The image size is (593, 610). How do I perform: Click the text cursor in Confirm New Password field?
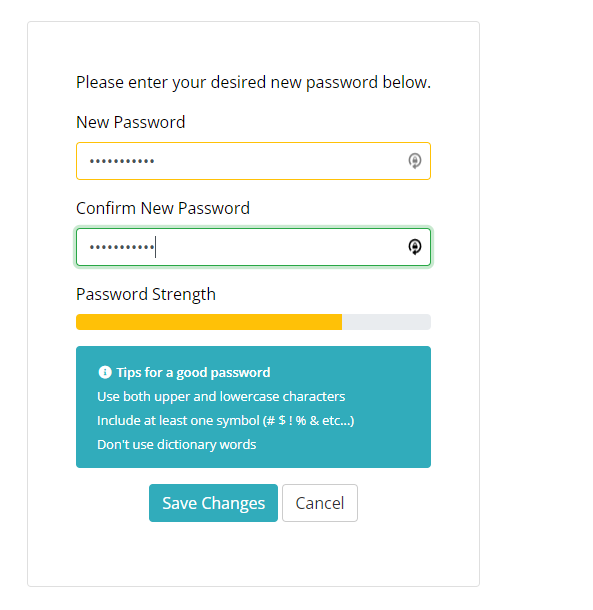(156, 247)
